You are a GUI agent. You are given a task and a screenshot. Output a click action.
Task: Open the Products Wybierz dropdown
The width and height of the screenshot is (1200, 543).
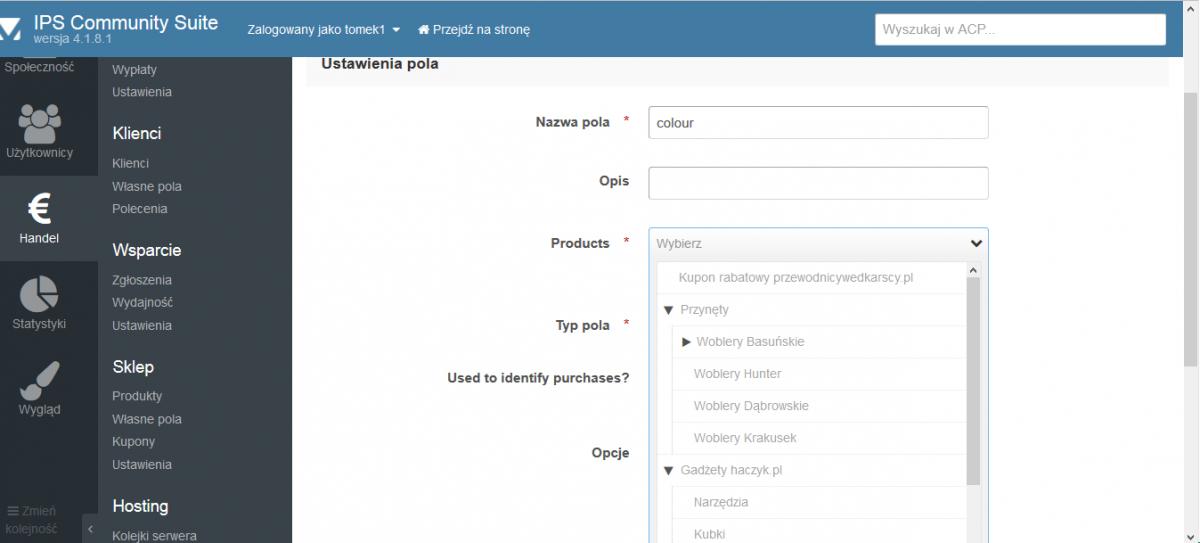pyautogui.click(x=817, y=243)
